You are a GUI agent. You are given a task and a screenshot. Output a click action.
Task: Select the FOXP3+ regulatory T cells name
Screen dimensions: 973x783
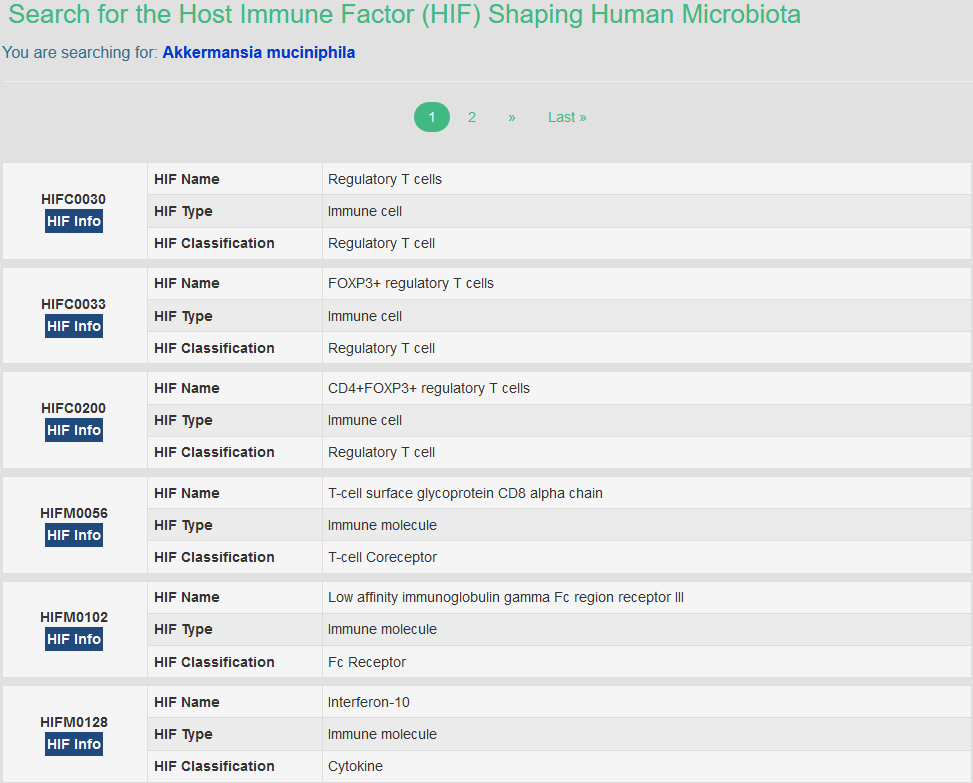[x=411, y=283]
